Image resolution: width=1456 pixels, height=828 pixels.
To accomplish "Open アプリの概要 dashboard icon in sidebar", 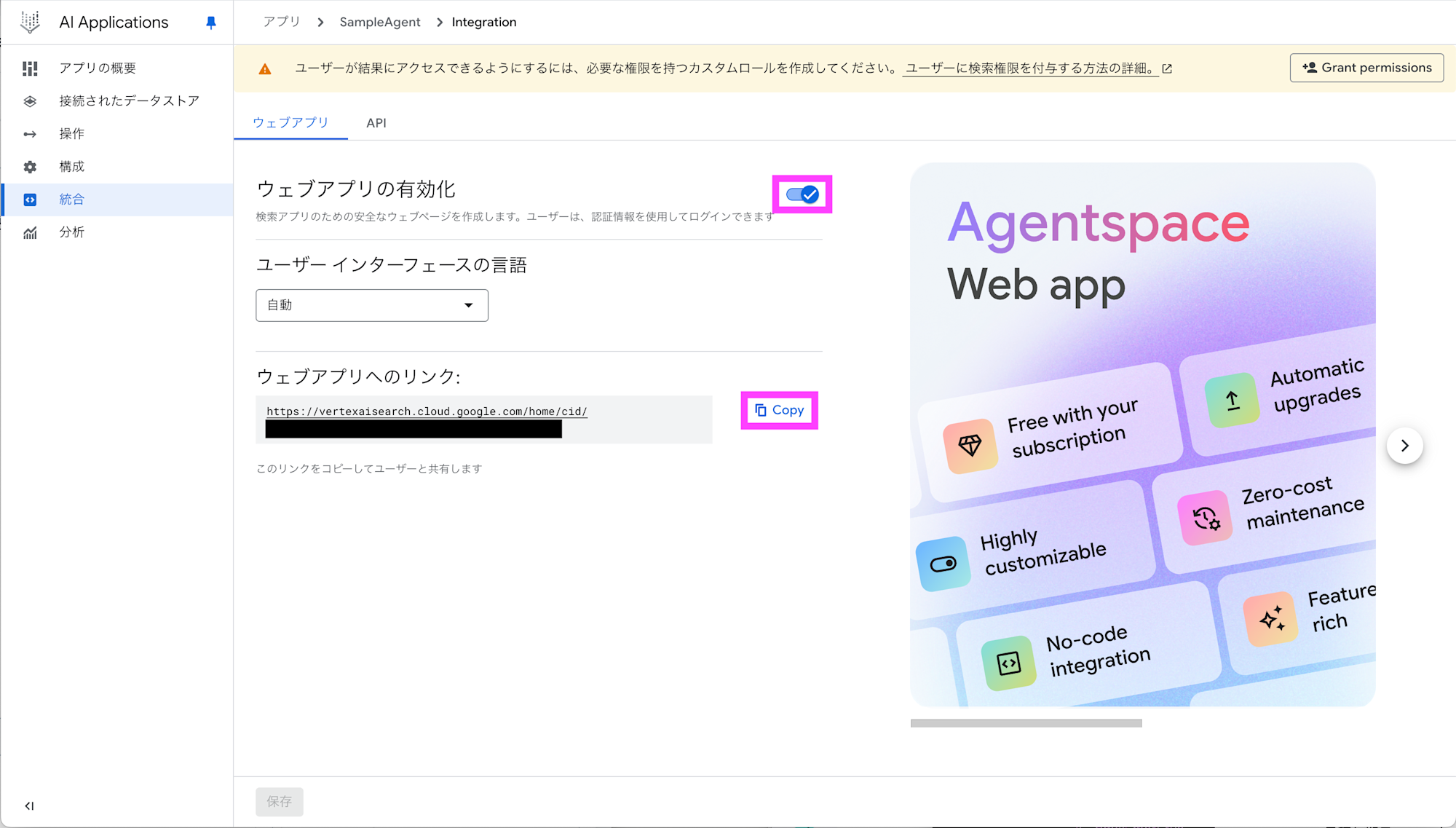I will pyautogui.click(x=30, y=68).
